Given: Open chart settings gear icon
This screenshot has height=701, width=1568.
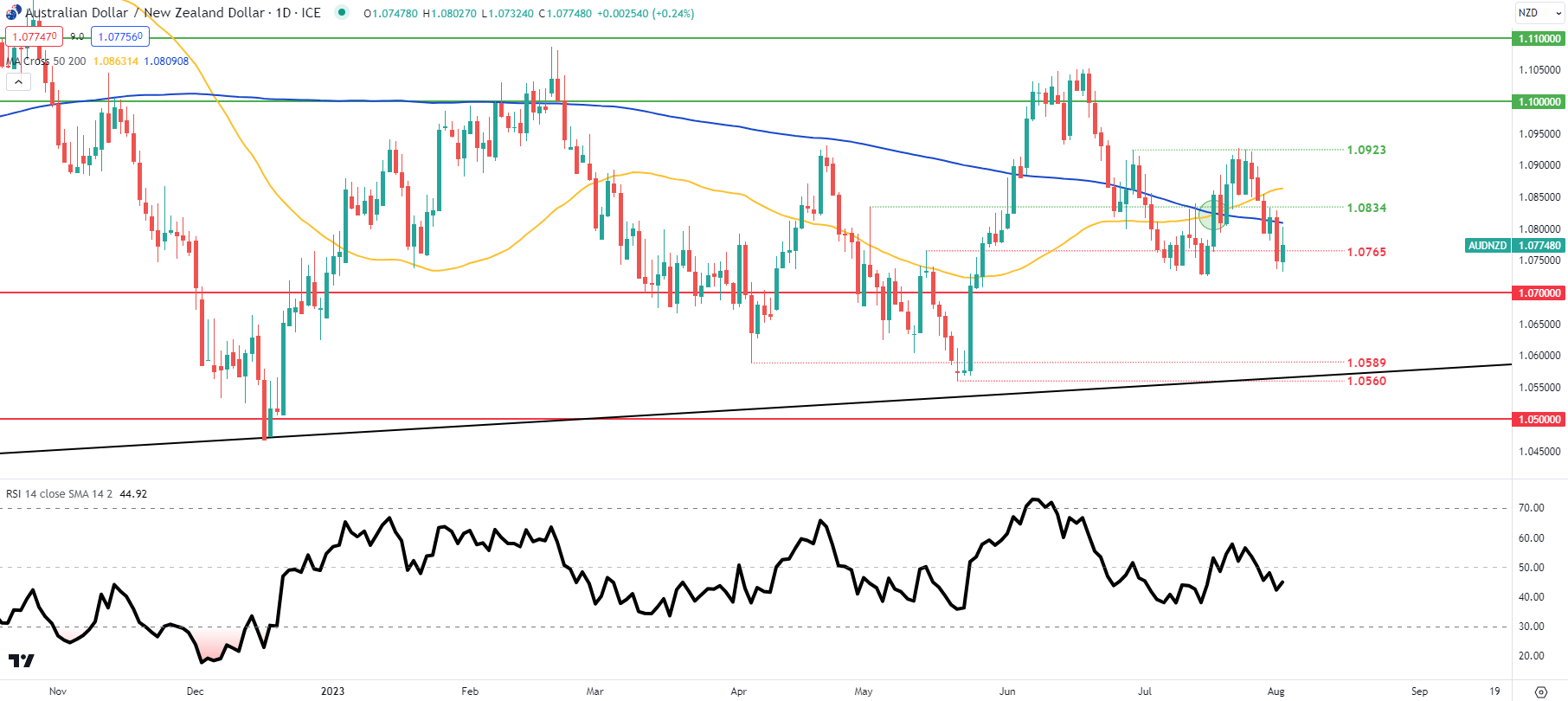Looking at the screenshot, I should pyautogui.click(x=1540, y=691).
